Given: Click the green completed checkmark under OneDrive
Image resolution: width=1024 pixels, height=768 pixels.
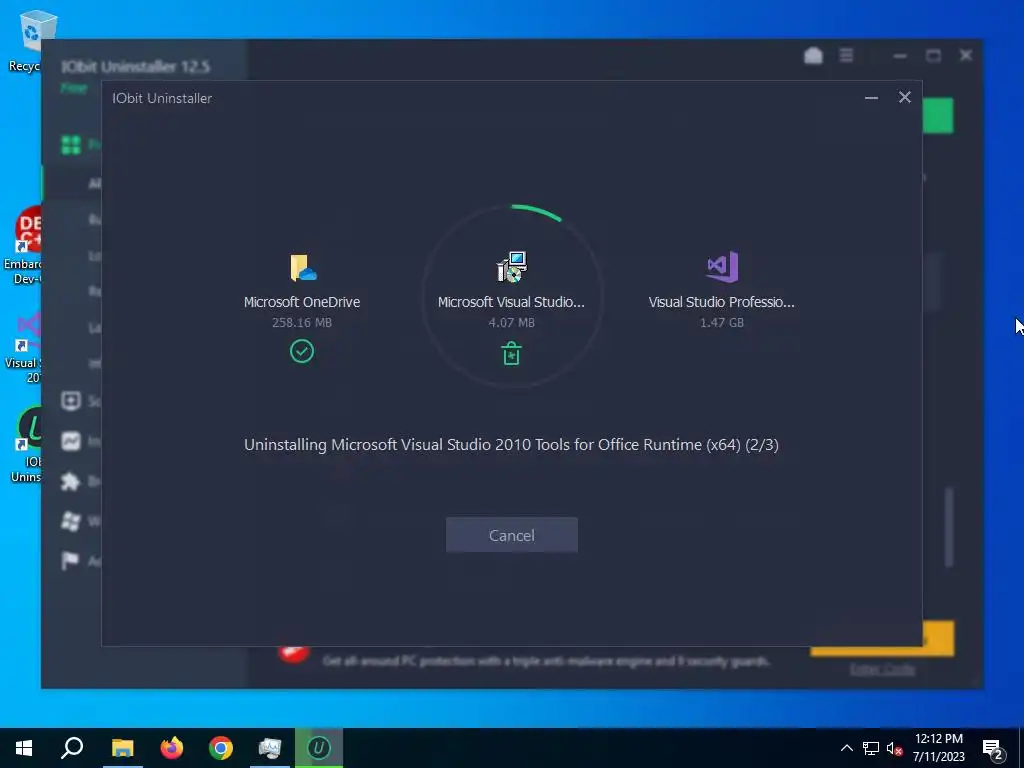Looking at the screenshot, I should 302,351.
